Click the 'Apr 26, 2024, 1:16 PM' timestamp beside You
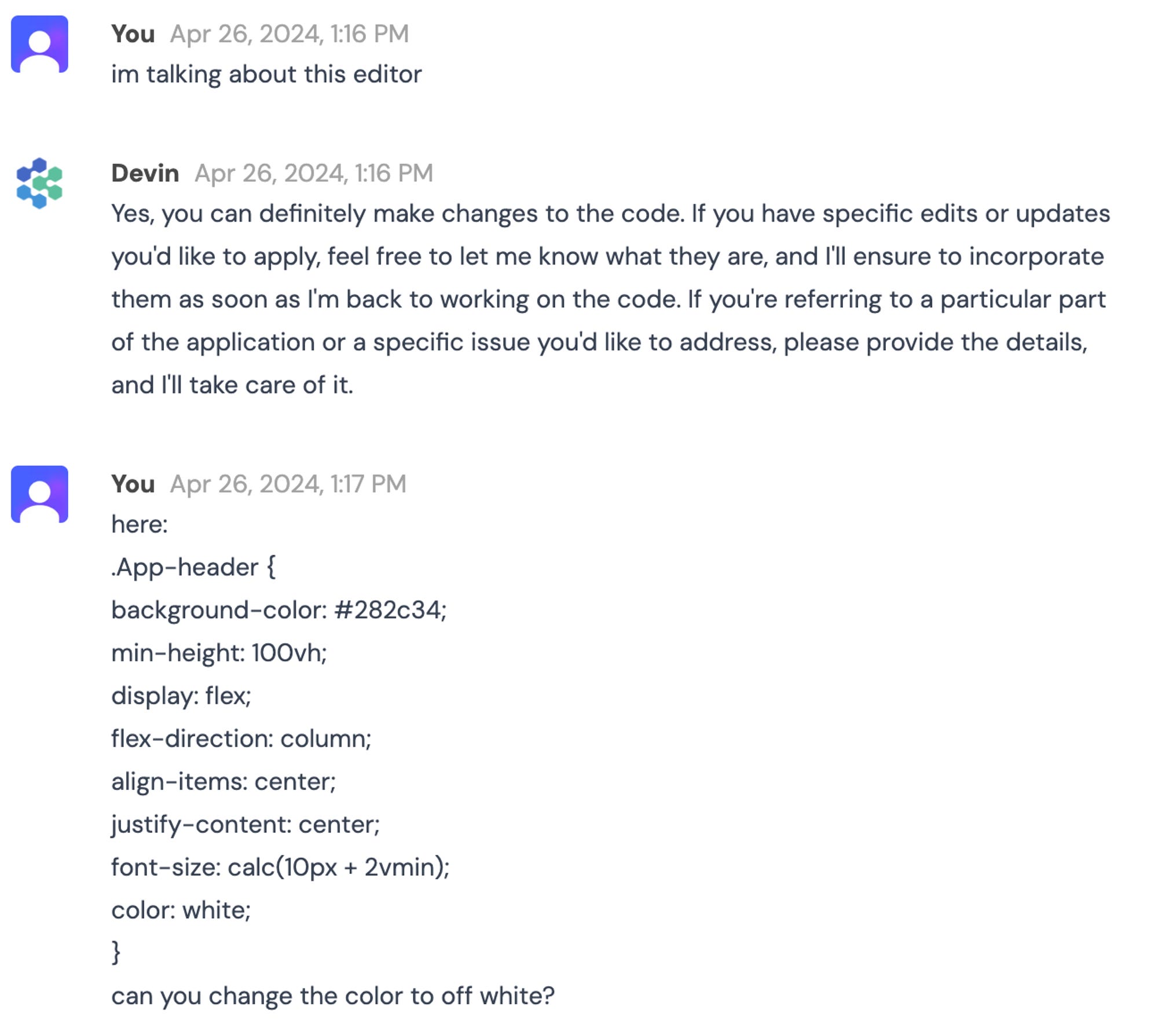The image size is (1158, 1036). pyautogui.click(x=289, y=34)
